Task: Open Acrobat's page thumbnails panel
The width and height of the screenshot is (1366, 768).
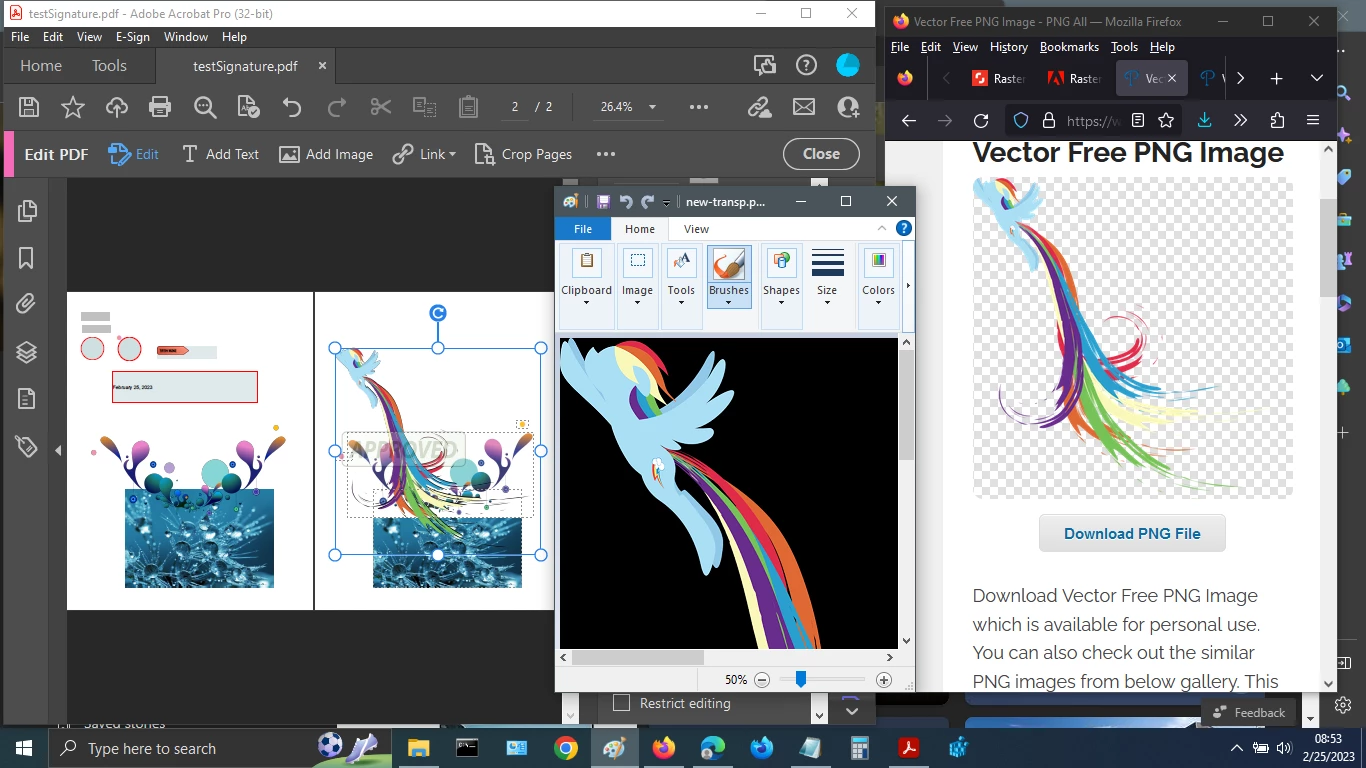Action: point(27,211)
